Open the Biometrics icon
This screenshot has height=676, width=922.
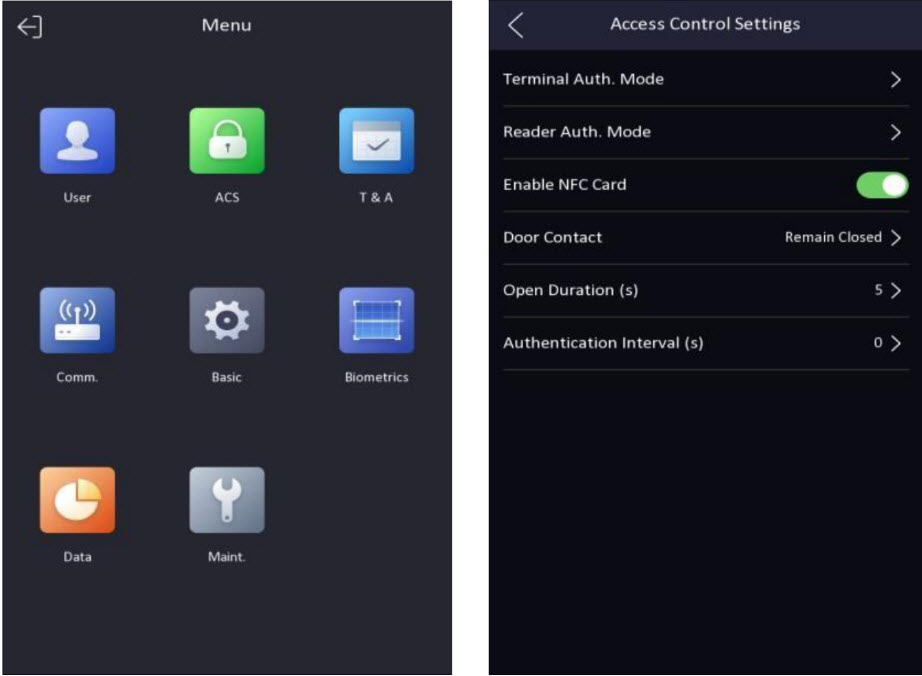[x=376, y=320]
